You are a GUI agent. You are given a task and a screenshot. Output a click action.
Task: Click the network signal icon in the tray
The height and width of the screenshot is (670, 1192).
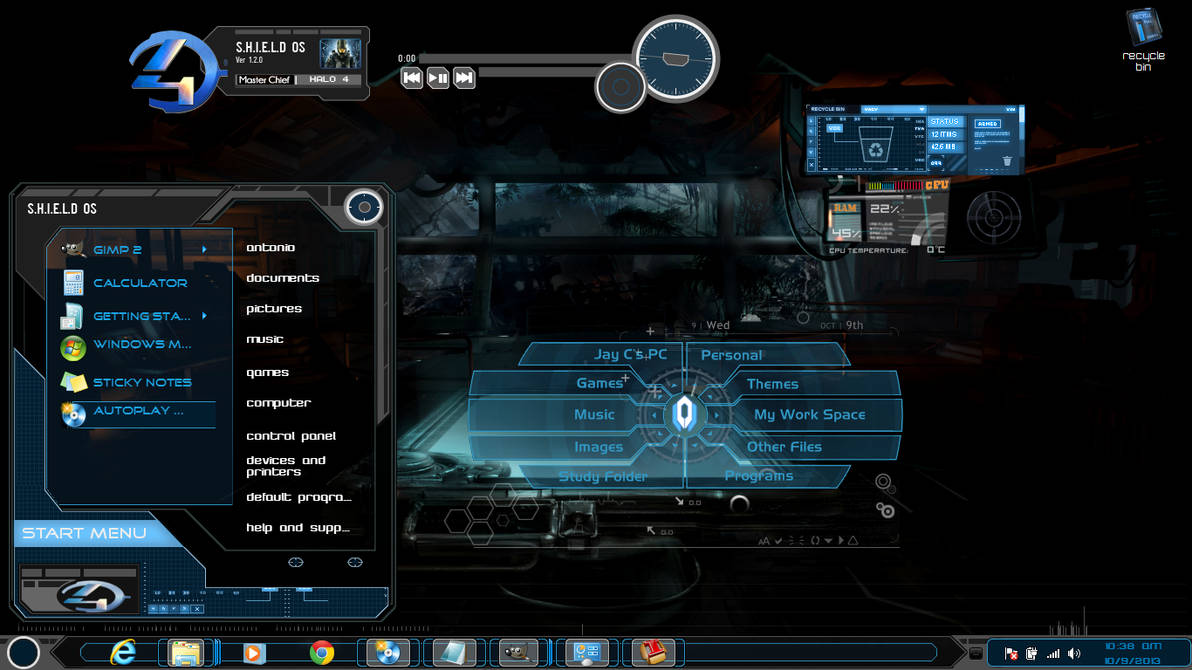(1053, 654)
